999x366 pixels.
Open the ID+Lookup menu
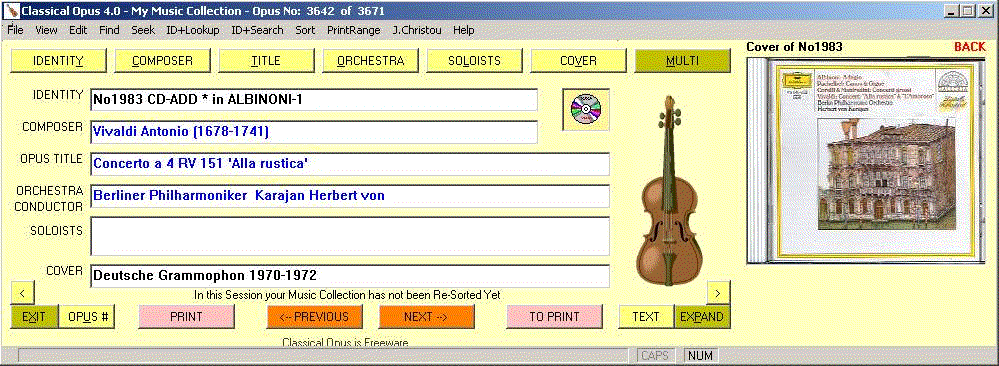tap(192, 30)
